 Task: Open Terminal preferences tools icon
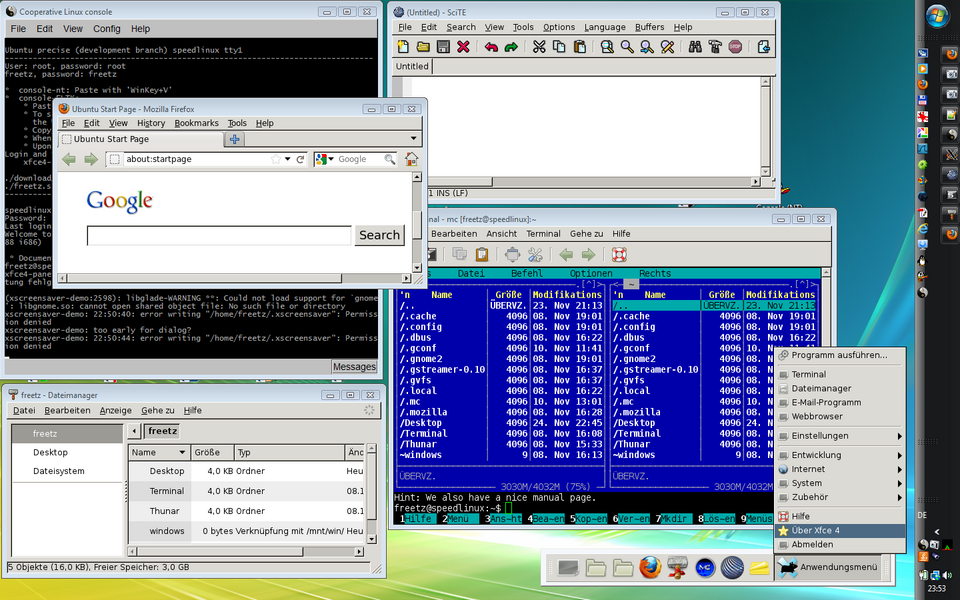click(x=535, y=254)
